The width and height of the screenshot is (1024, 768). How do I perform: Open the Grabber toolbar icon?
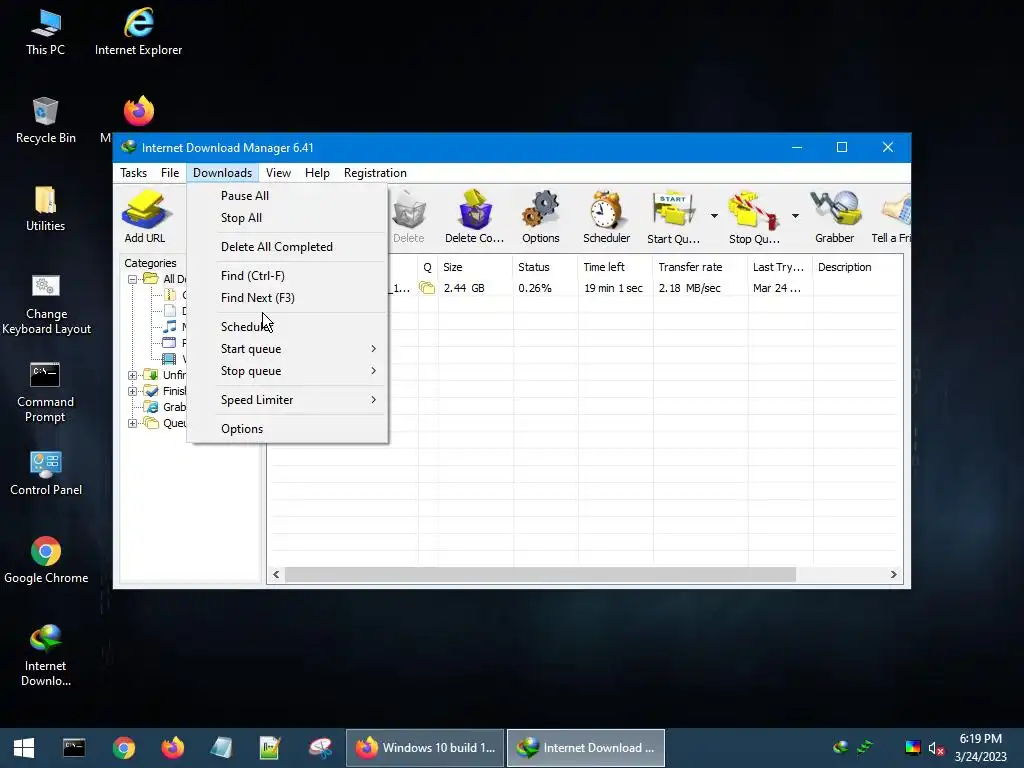point(835,217)
